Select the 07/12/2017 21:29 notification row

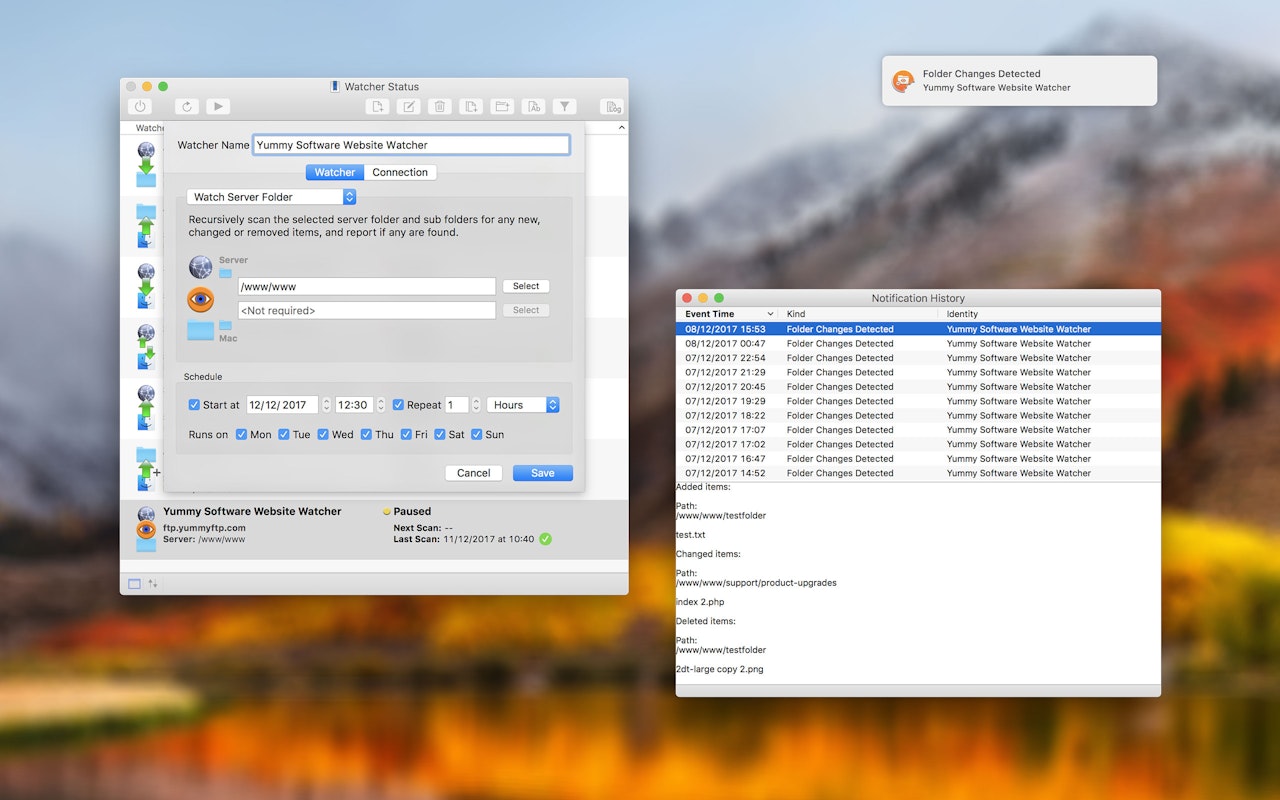tap(918, 372)
